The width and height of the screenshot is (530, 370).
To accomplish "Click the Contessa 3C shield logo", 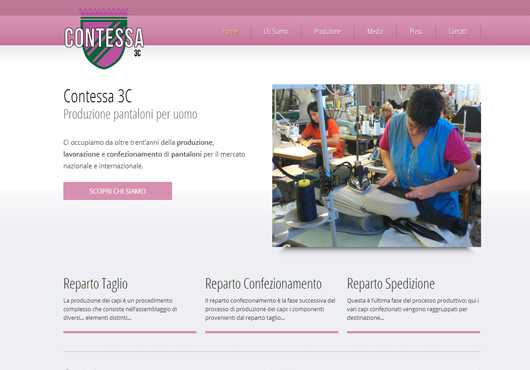I will (x=104, y=39).
